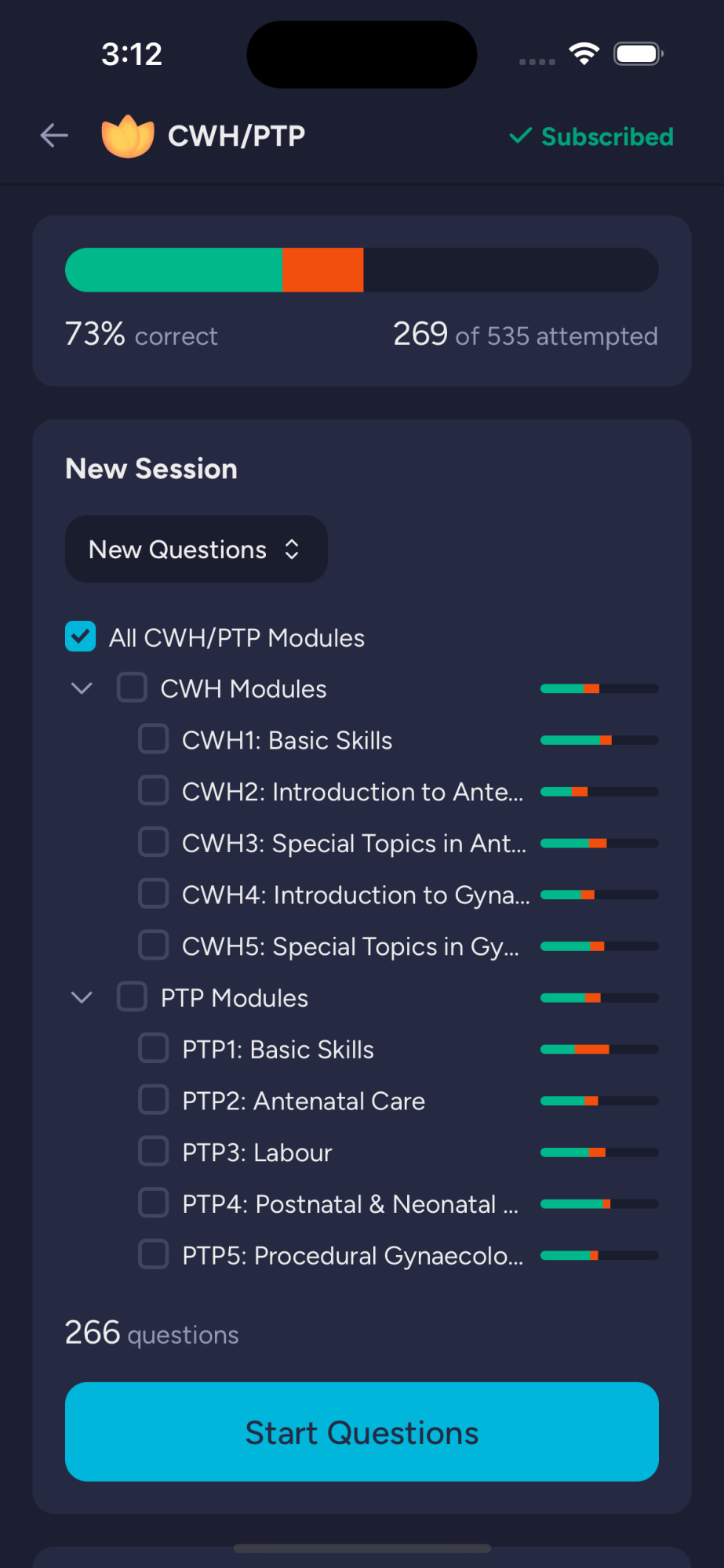This screenshot has height=1568, width=724.
Task: Tap the Wi-Fi status icon
Action: [584, 54]
